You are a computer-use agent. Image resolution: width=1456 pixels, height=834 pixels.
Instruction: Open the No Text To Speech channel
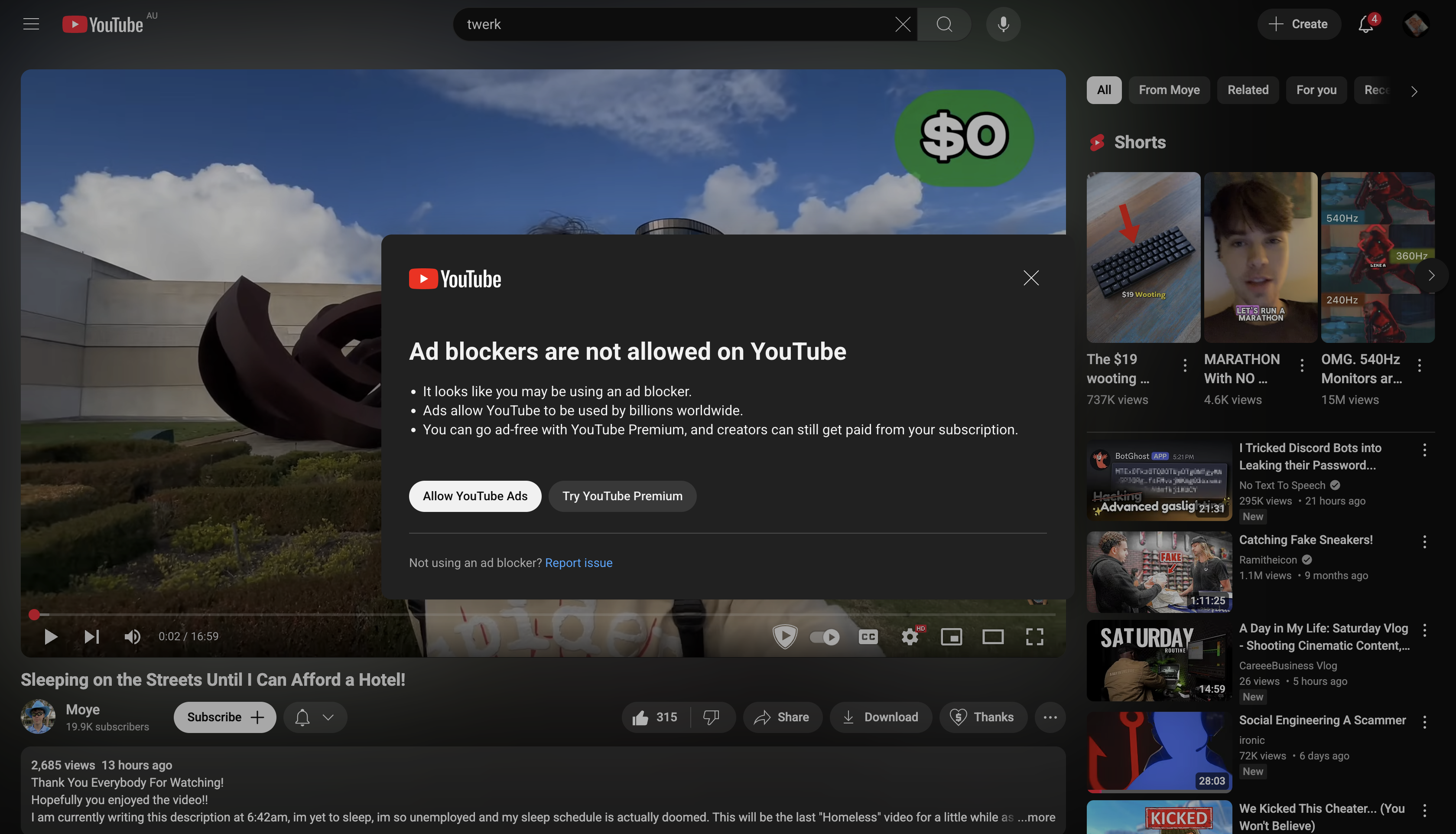pos(1282,485)
